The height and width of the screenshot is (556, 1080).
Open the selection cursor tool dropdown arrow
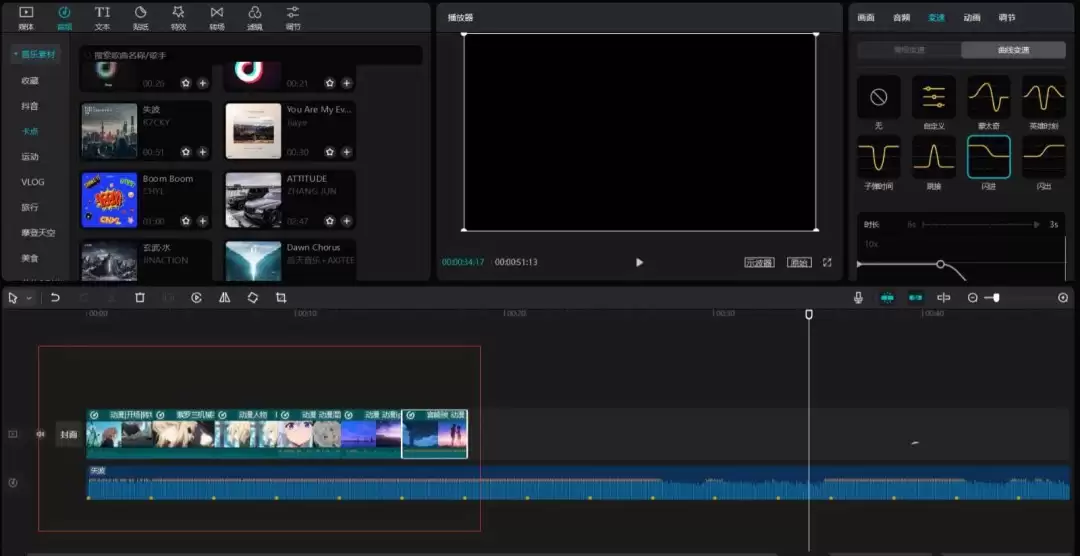coord(29,298)
